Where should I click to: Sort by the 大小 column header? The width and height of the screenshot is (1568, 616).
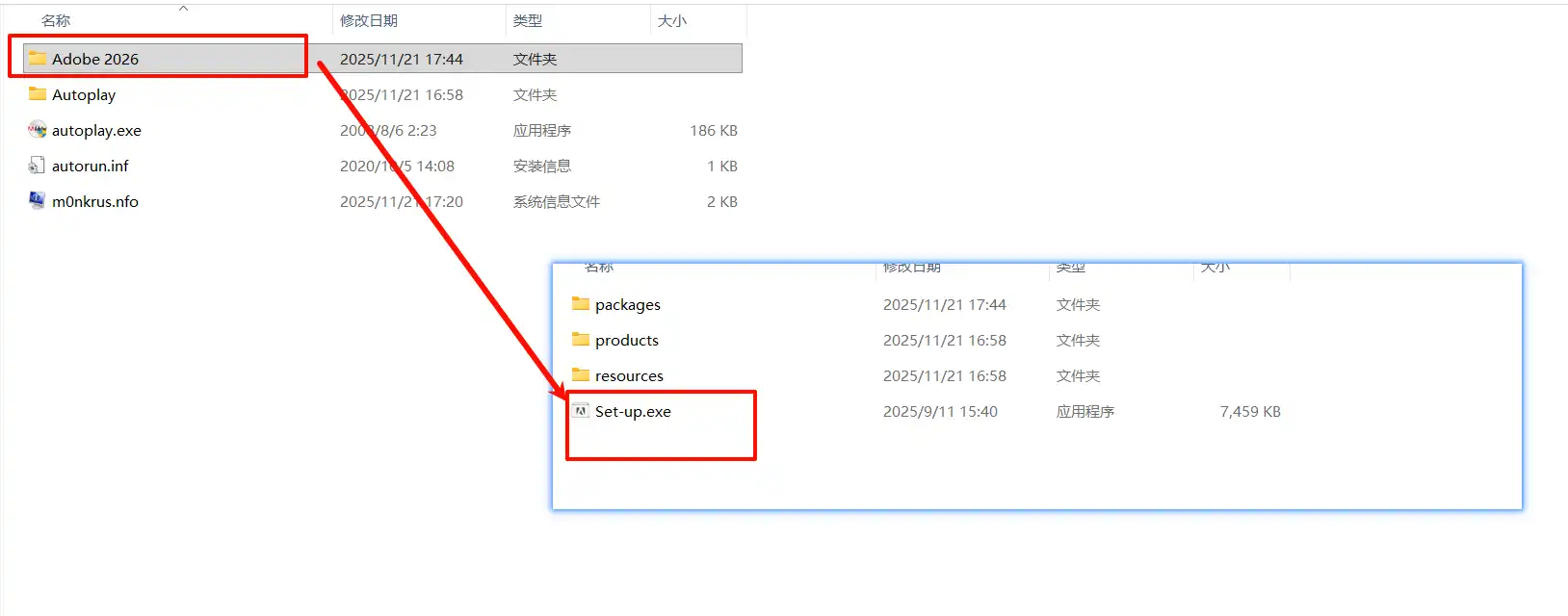pos(672,20)
